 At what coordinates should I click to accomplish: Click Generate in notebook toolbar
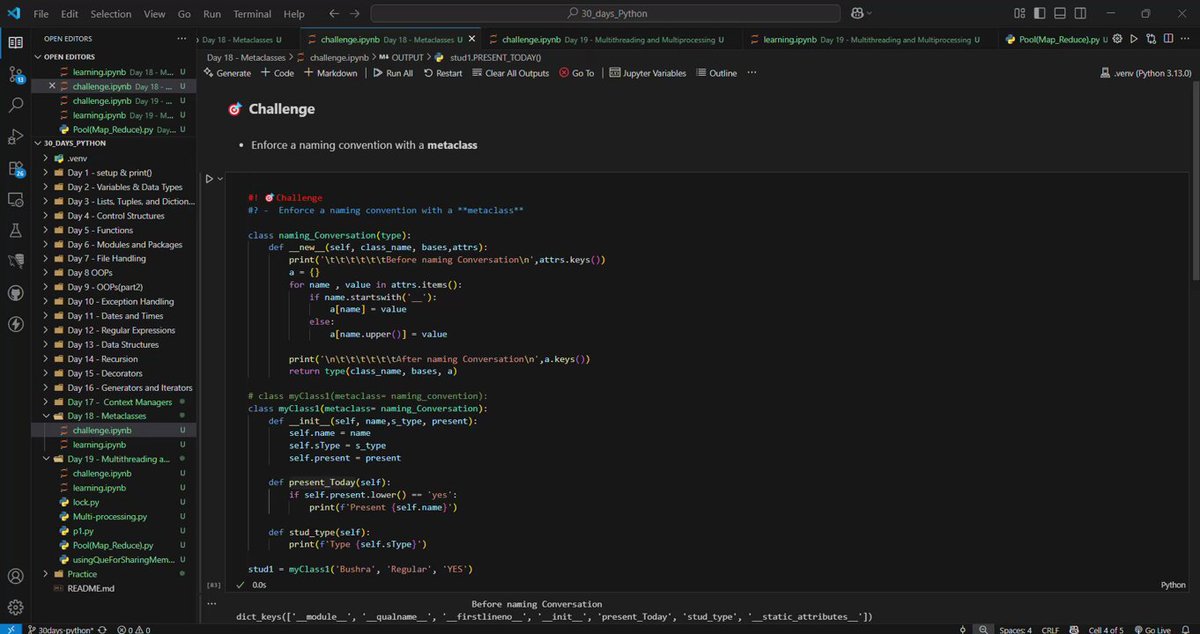[x=227, y=73]
